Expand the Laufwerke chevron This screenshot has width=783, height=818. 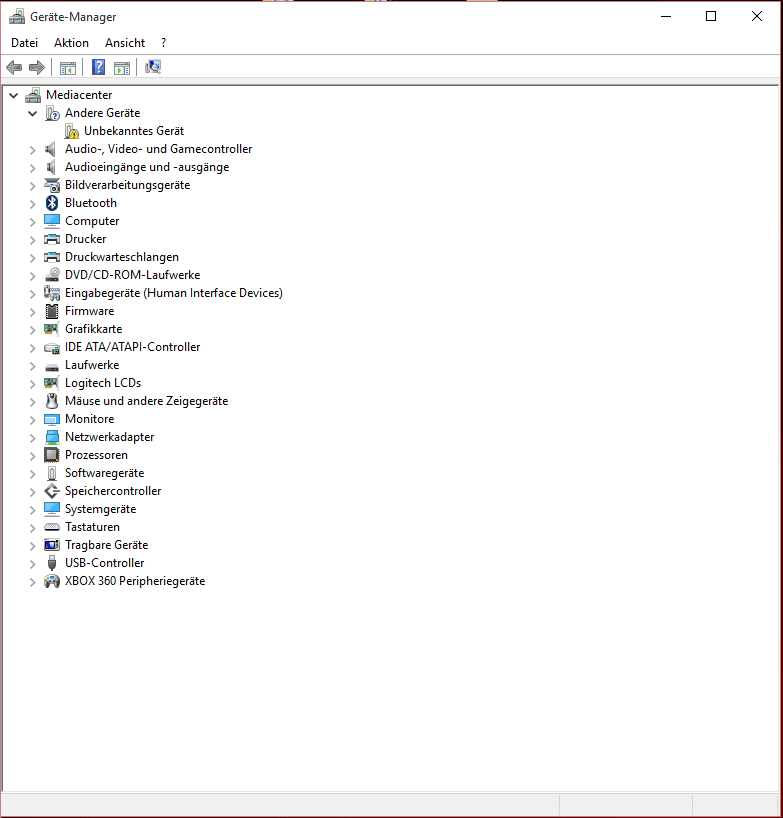click(x=33, y=366)
